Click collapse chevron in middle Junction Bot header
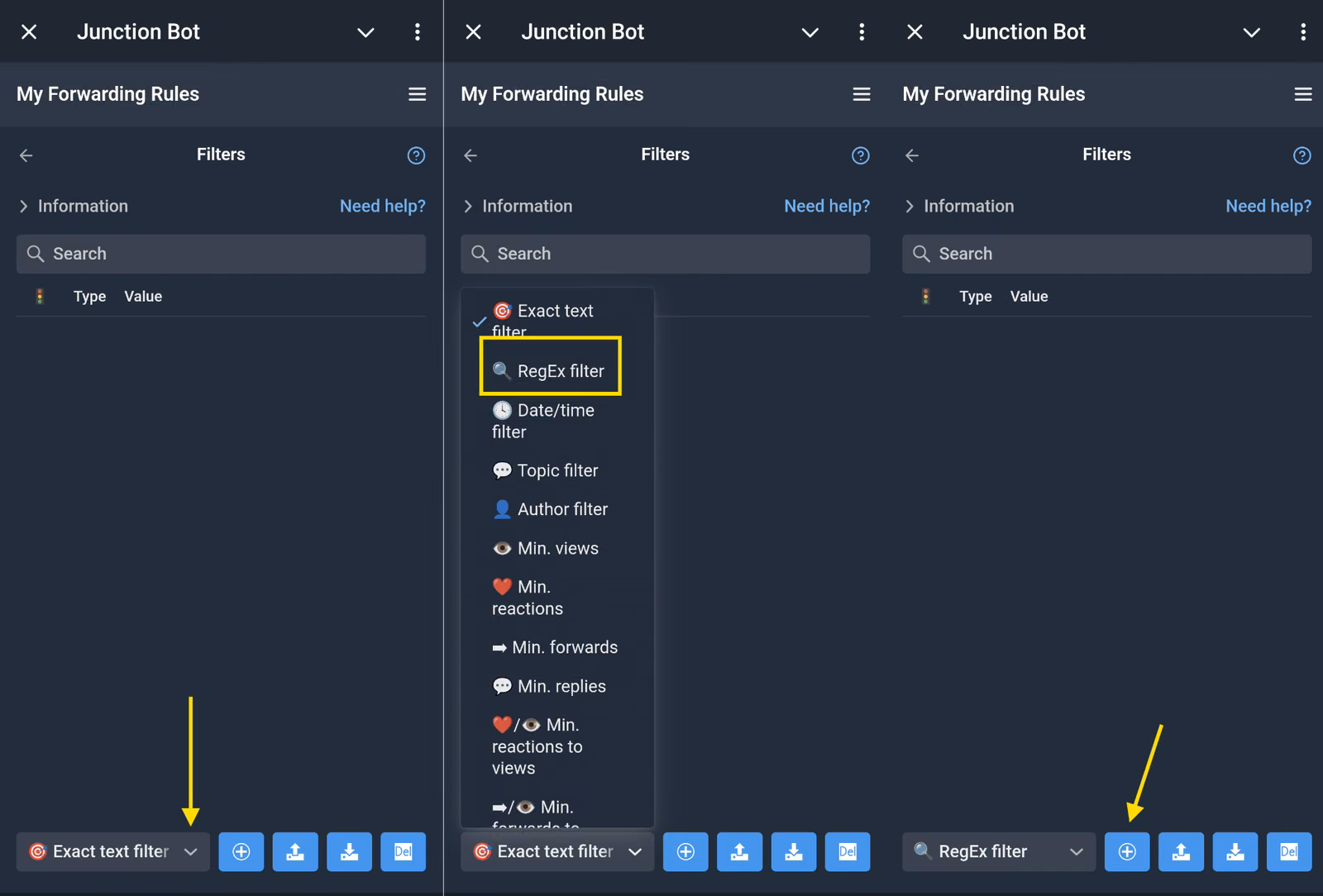Screen dimensions: 1323x896 coord(810,32)
